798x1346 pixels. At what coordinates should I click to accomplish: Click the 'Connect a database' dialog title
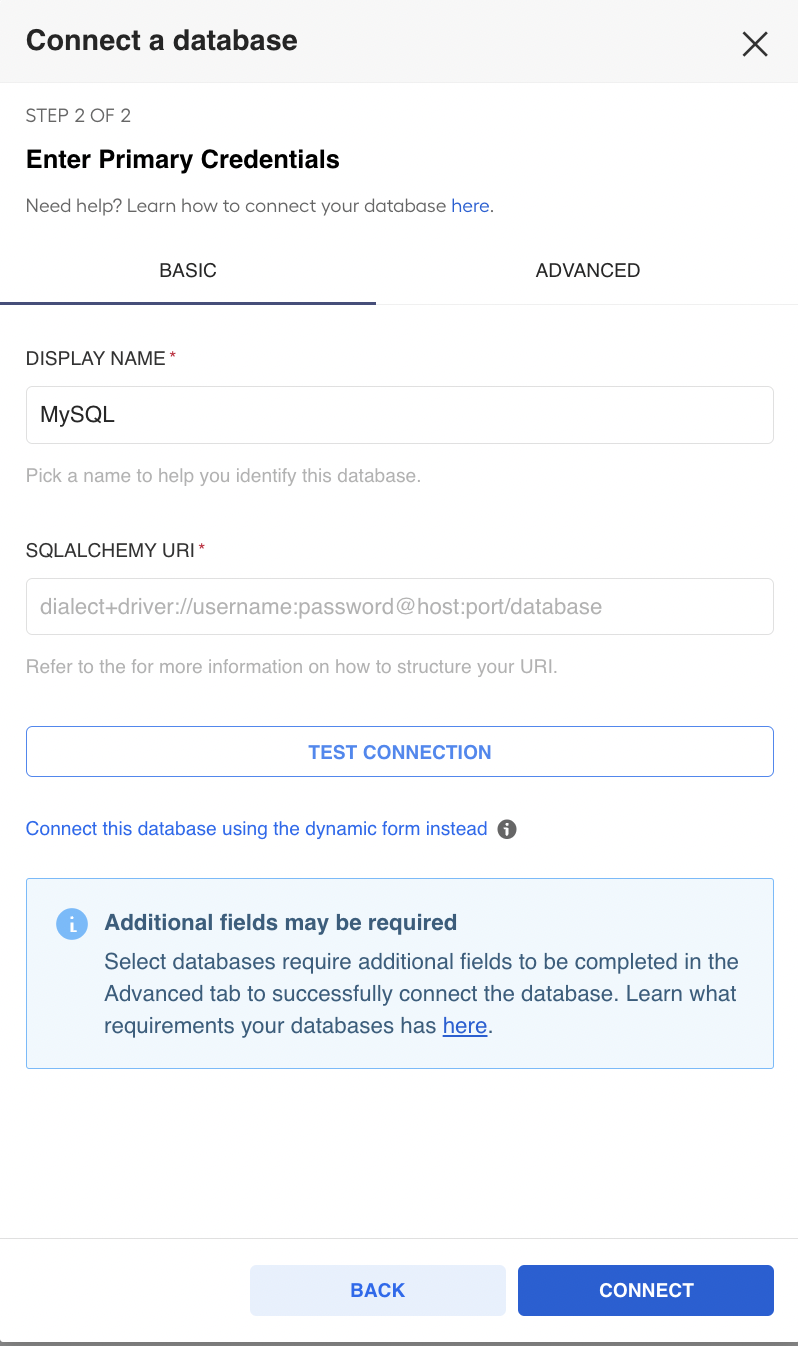click(x=162, y=41)
